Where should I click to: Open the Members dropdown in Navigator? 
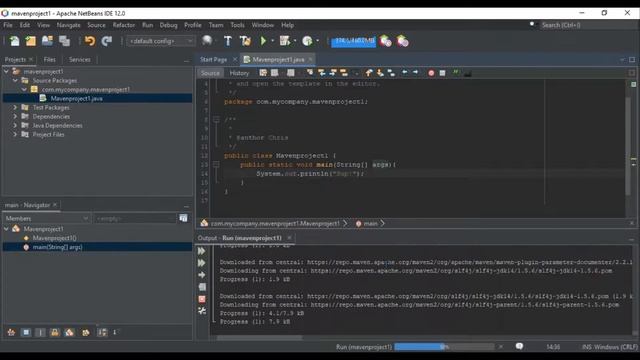click(47, 218)
